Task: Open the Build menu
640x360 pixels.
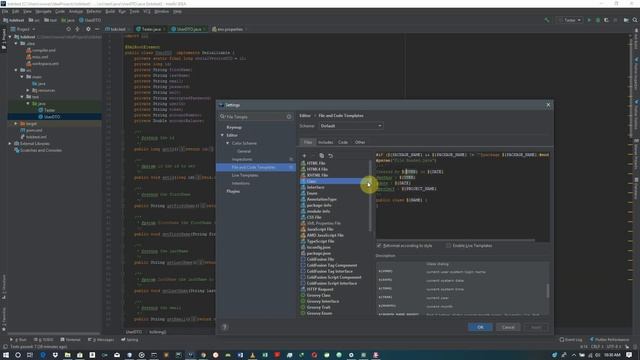Action: pos(110,11)
